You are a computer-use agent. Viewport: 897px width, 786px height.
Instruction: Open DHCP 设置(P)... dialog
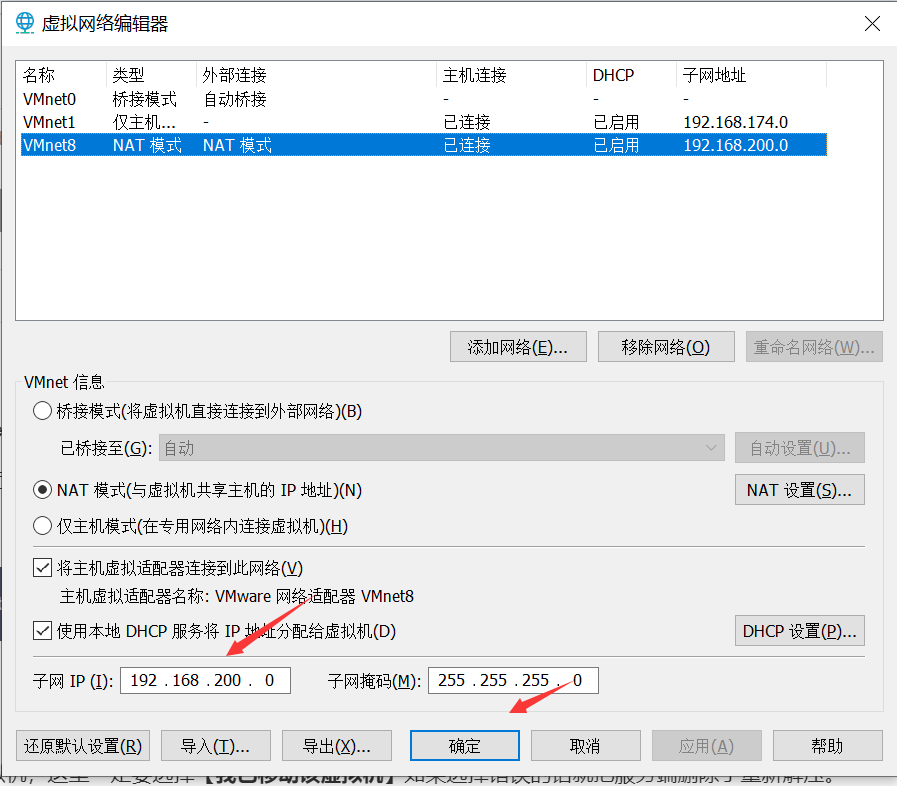point(800,631)
